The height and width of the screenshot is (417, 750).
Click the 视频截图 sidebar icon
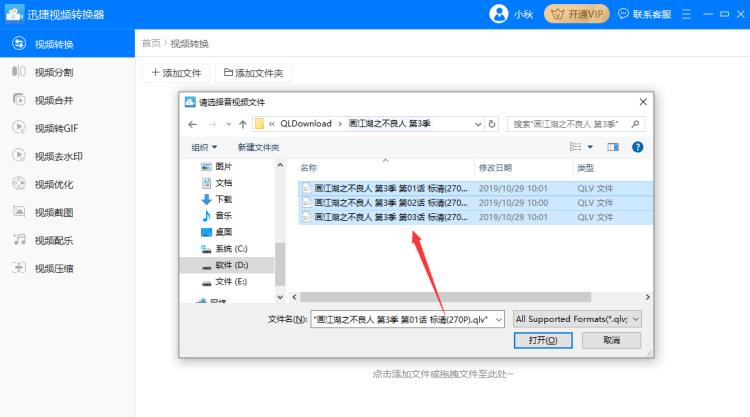[x=19, y=212]
